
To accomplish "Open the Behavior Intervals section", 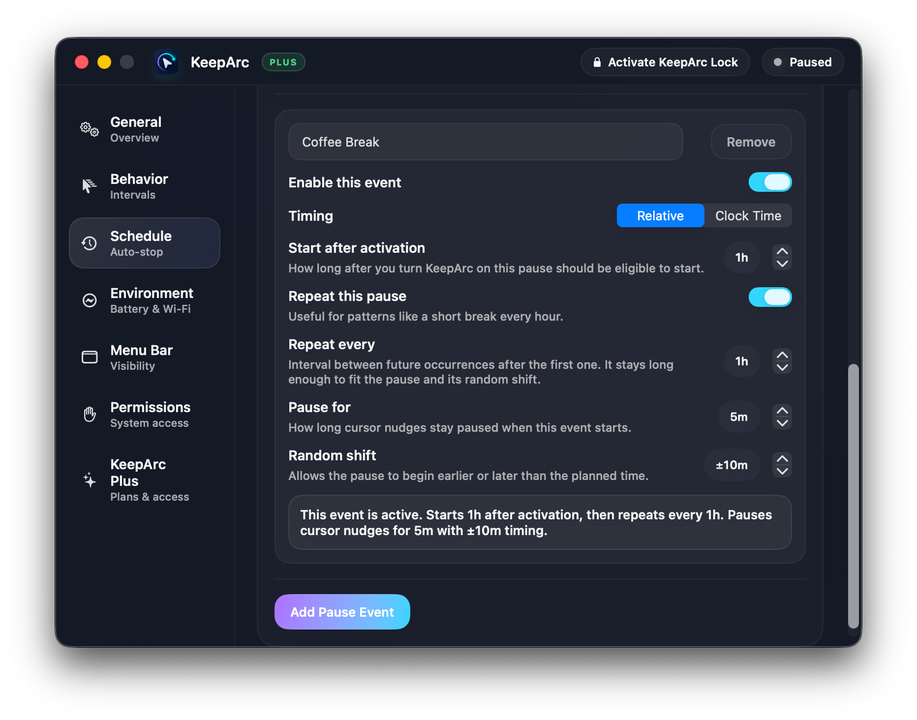I will tap(144, 186).
